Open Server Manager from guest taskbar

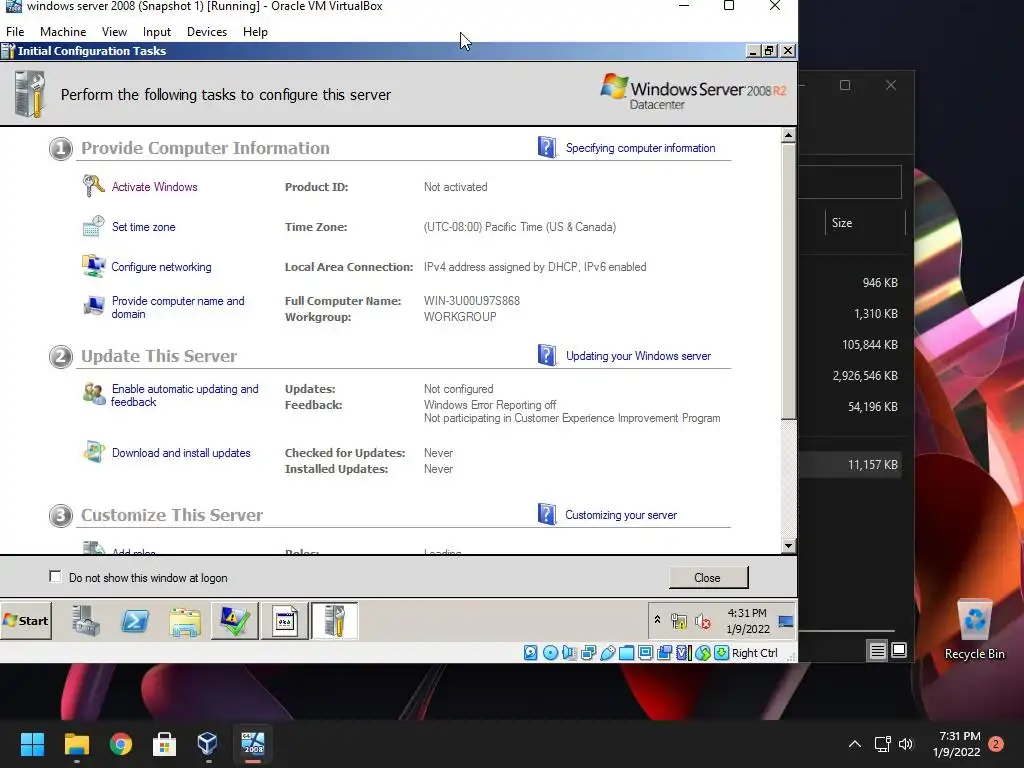(x=86, y=620)
